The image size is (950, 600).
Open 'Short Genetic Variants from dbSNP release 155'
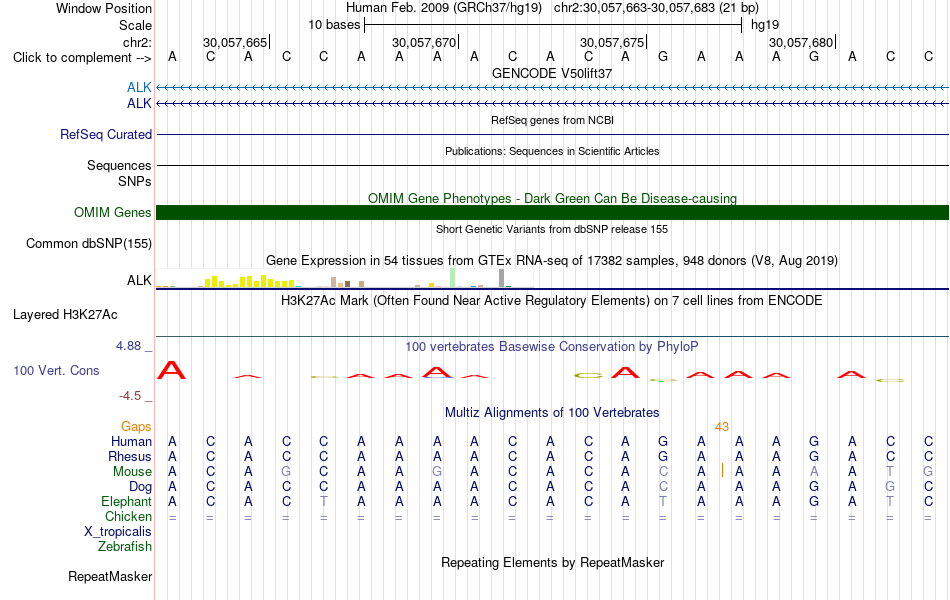(x=552, y=229)
